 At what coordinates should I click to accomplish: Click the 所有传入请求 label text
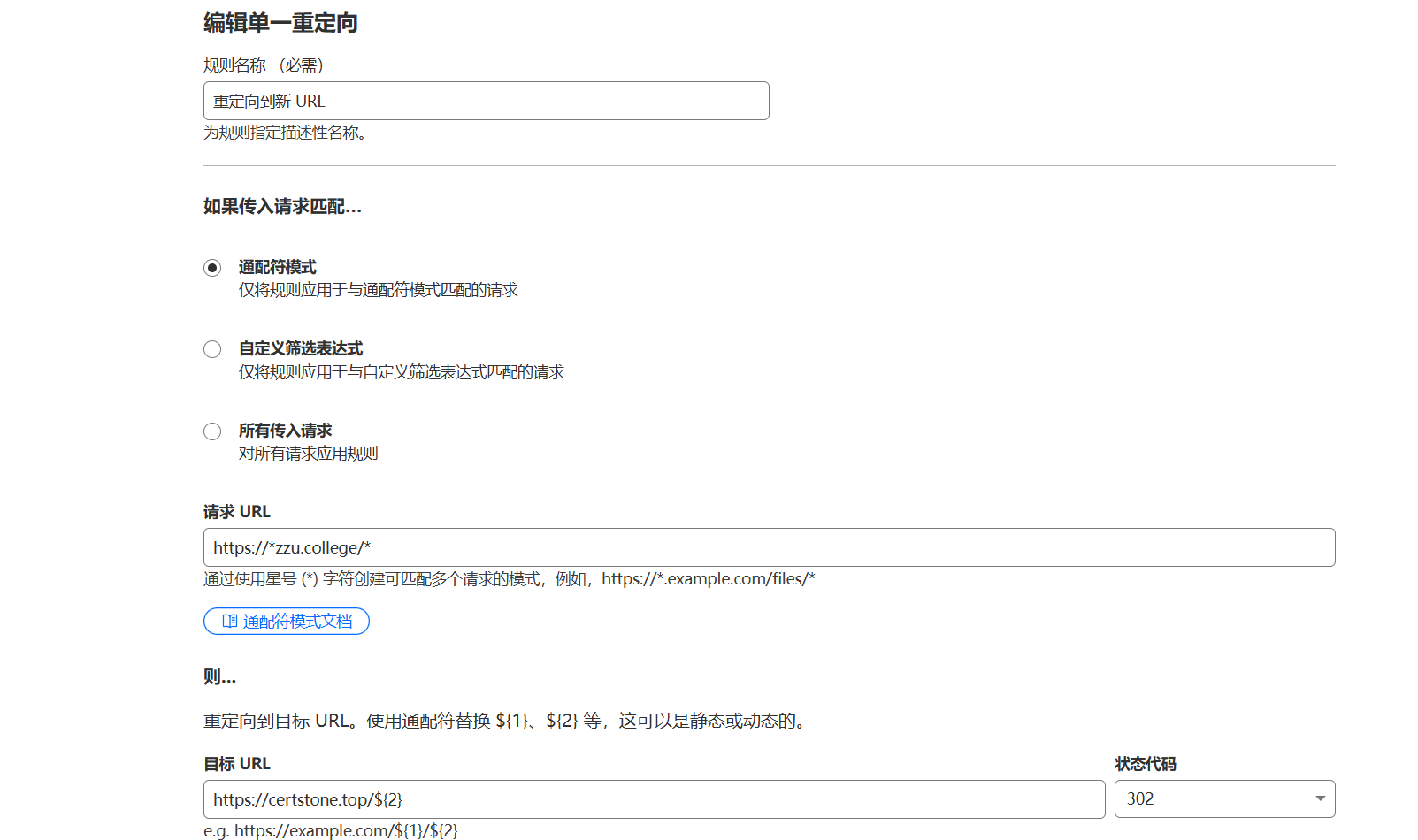[x=284, y=431]
